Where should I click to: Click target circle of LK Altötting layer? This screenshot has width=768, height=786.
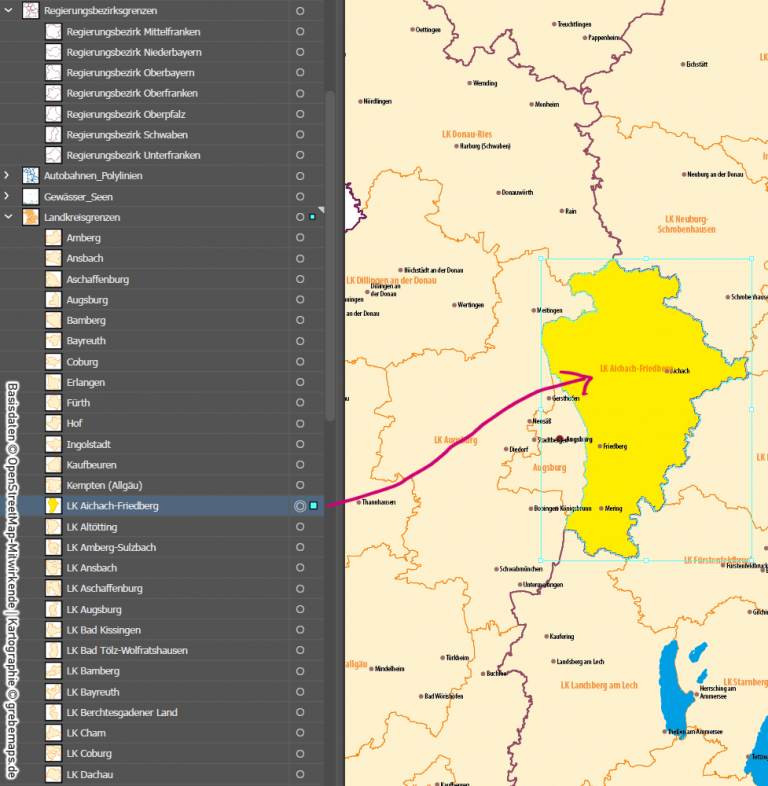click(x=300, y=527)
